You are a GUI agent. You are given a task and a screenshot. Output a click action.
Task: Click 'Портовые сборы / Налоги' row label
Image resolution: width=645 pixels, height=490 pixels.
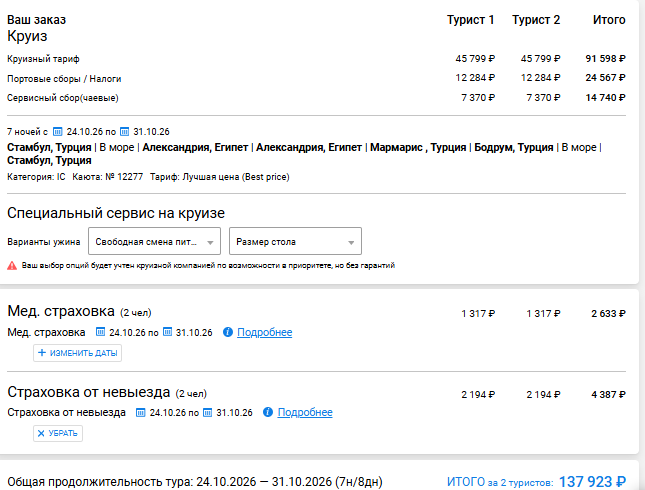[64, 79]
